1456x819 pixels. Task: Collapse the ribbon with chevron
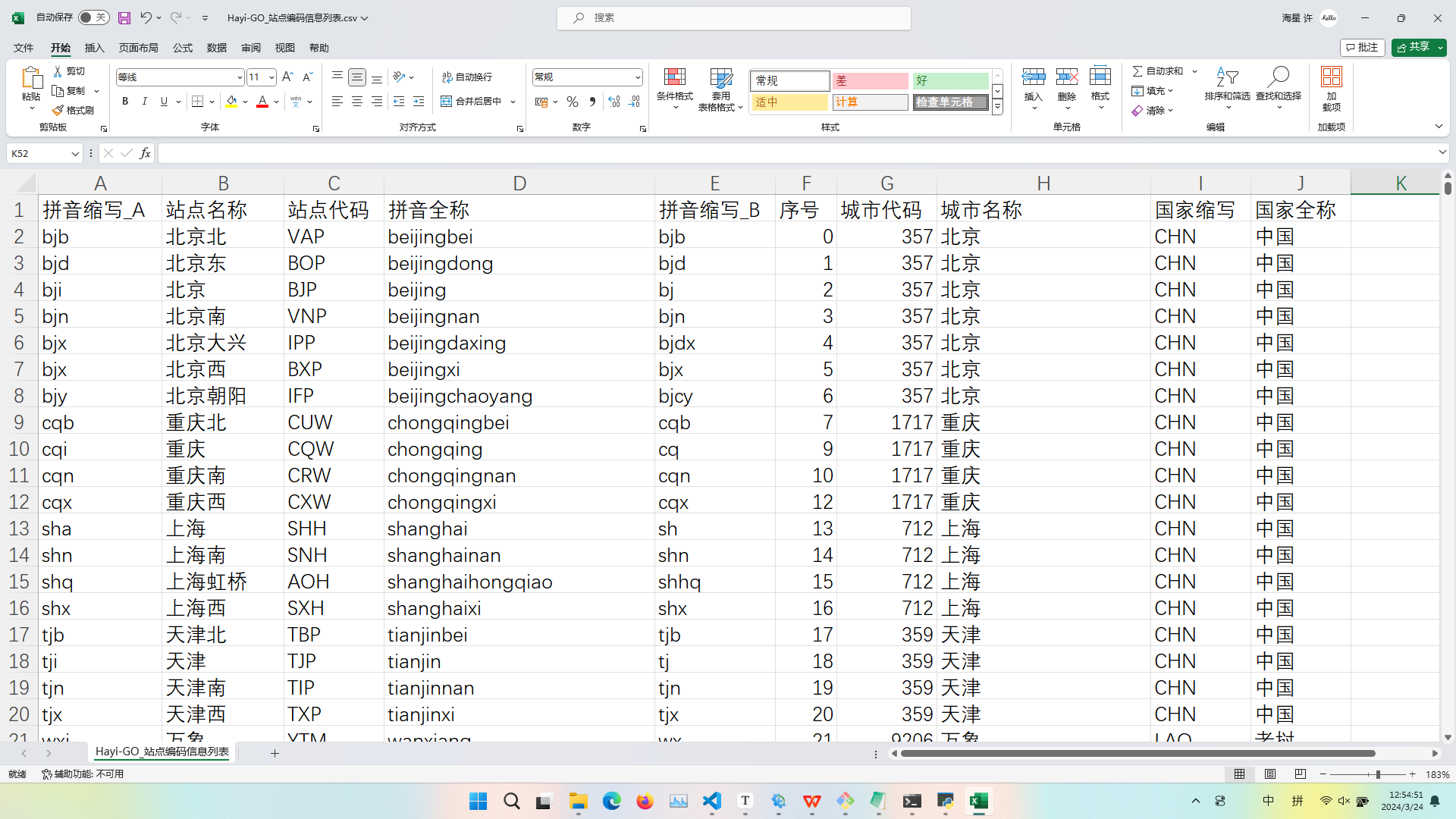pyautogui.click(x=1439, y=127)
